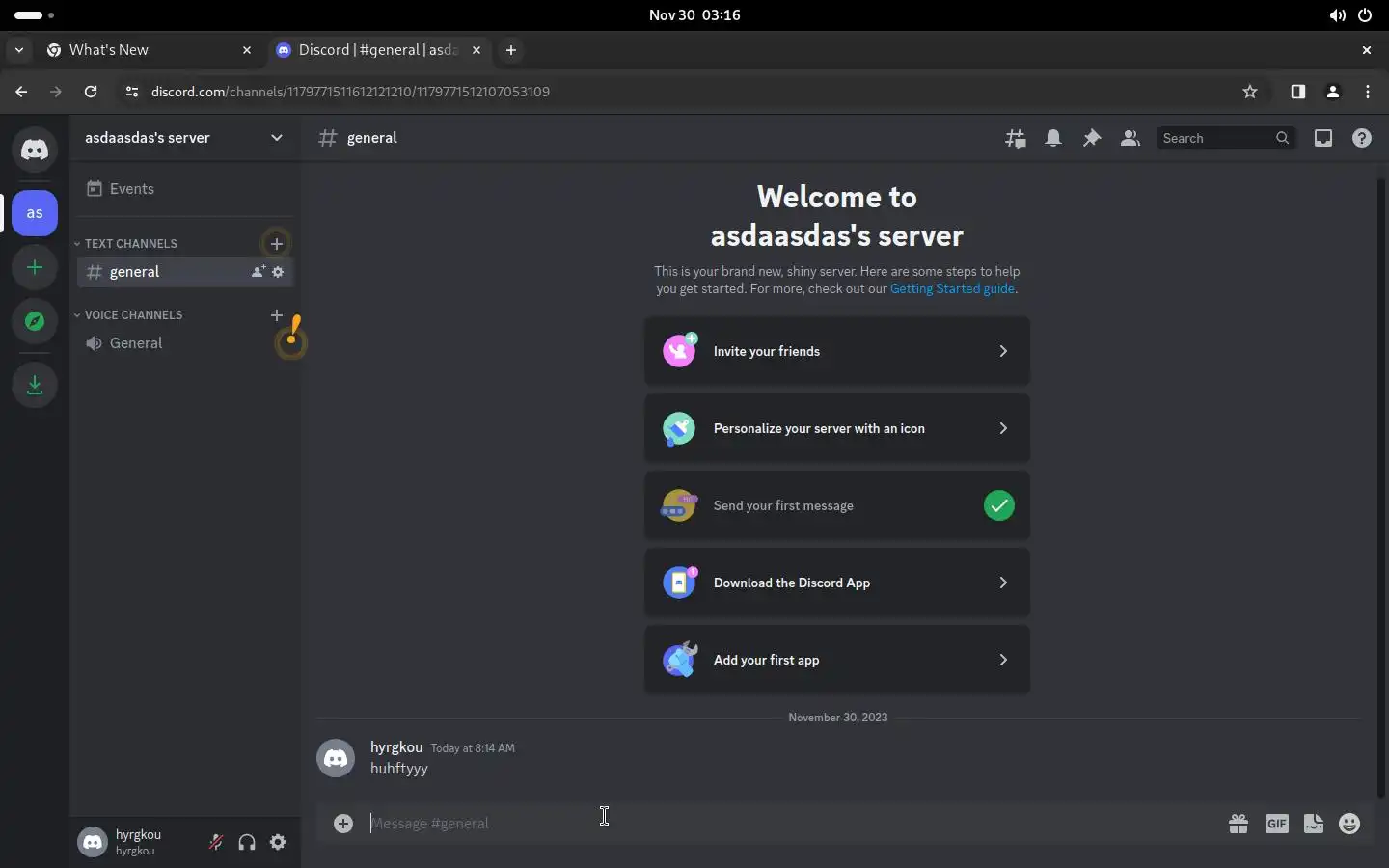Open Inbox icon in header
Image resolution: width=1389 pixels, height=868 pixels.
coord(1323,138)
